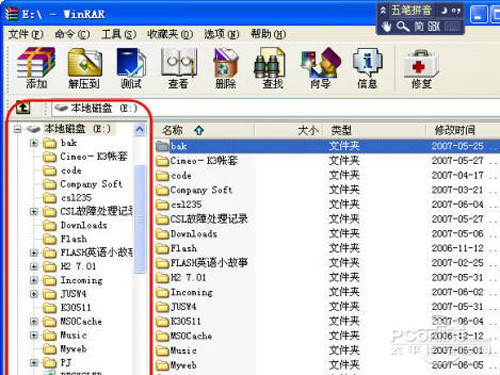Screen dimensions: 500x375
Task: Open the 帮助(H) menu
Action: coord(268,34)
